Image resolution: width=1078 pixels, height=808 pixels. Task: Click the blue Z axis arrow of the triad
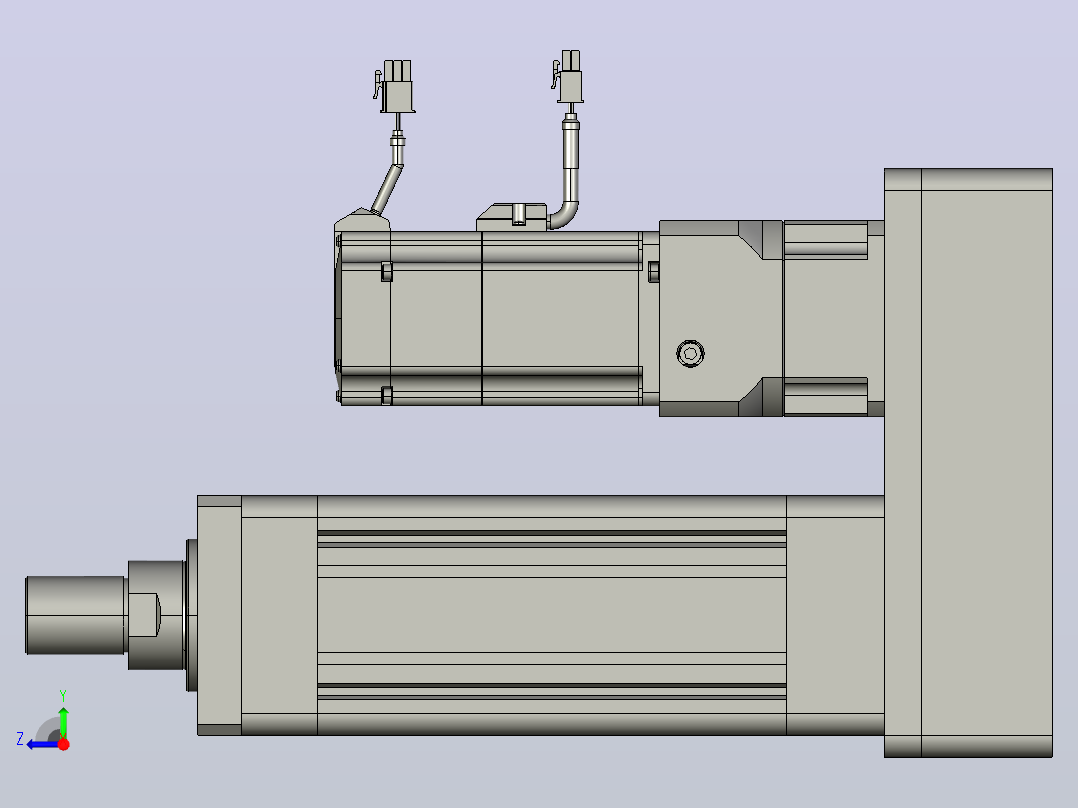41,745
